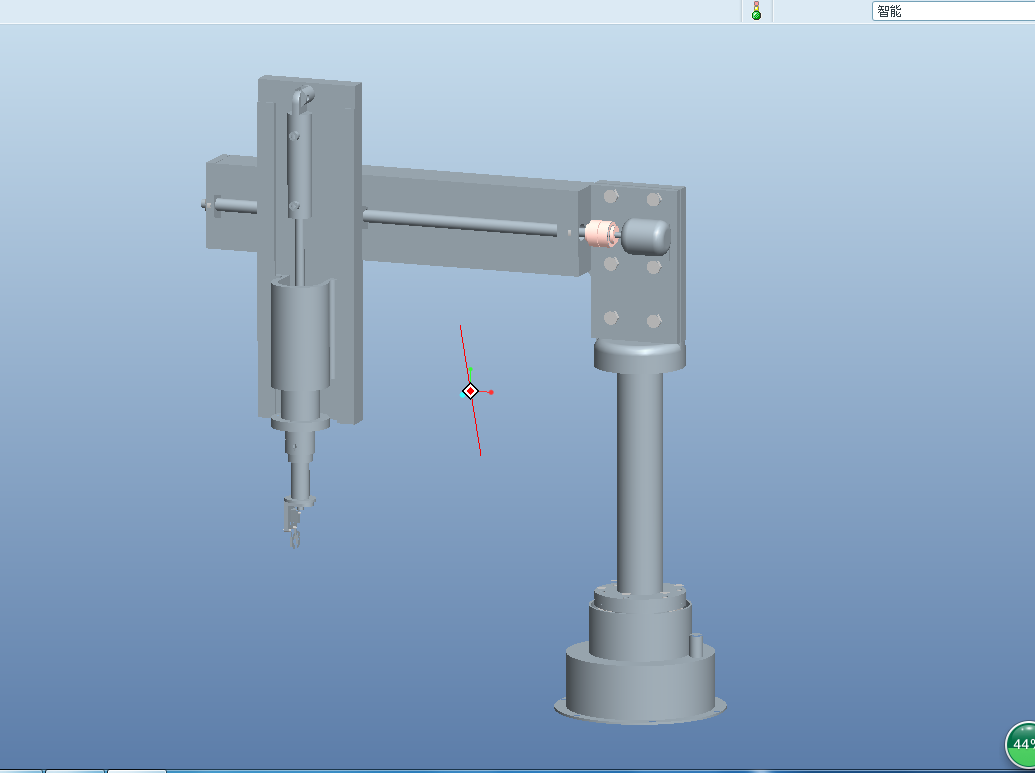This screenshot has height=773, width=1035.
Task: Select the vertical support column
Action: coord(640,482)
